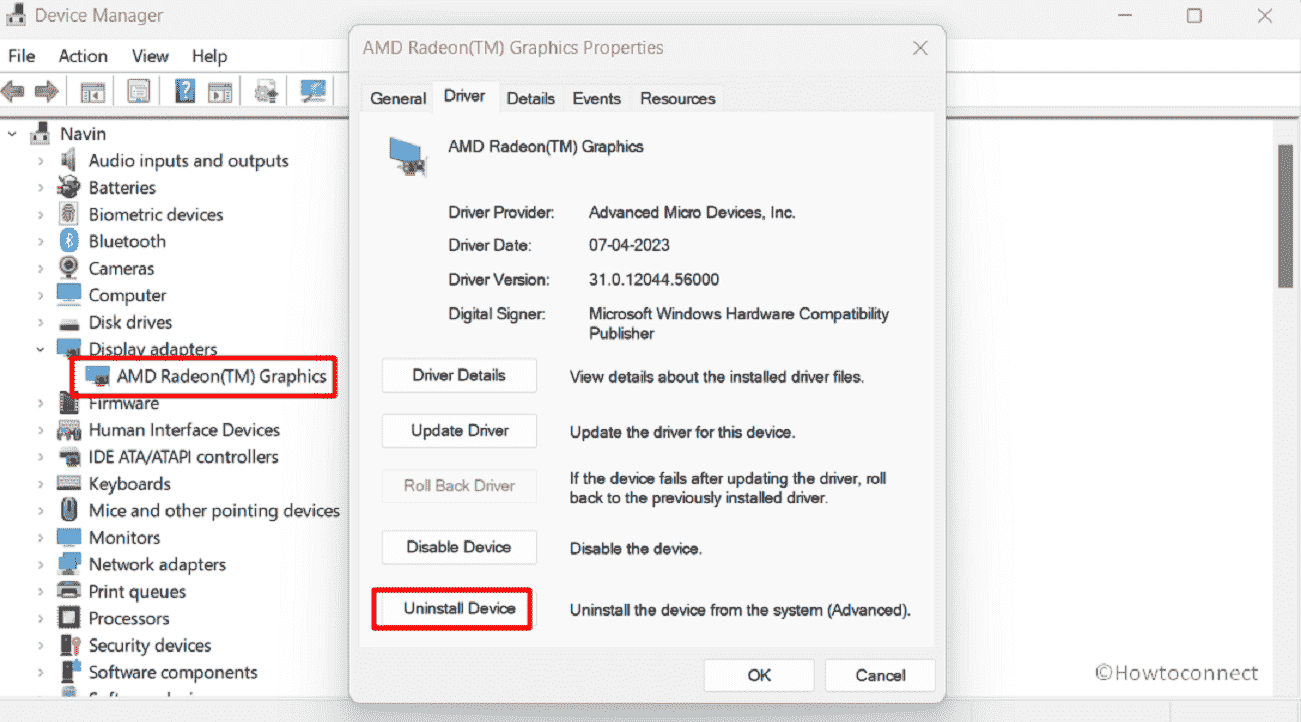Open the Help menu
The width and height of the screenshot is (1301, 722).
click(210, 56)
